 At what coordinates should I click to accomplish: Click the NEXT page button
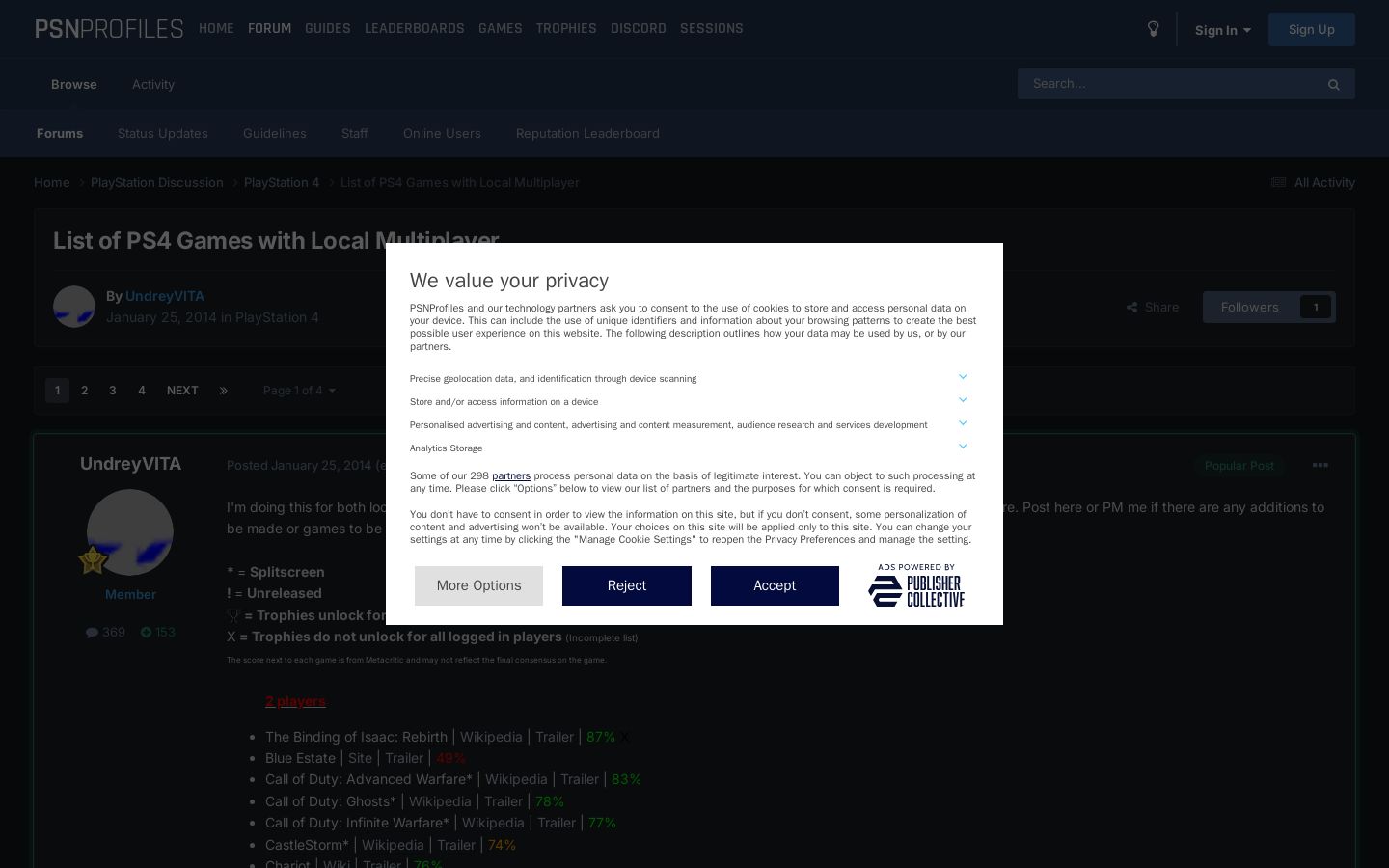pos(182,391)
